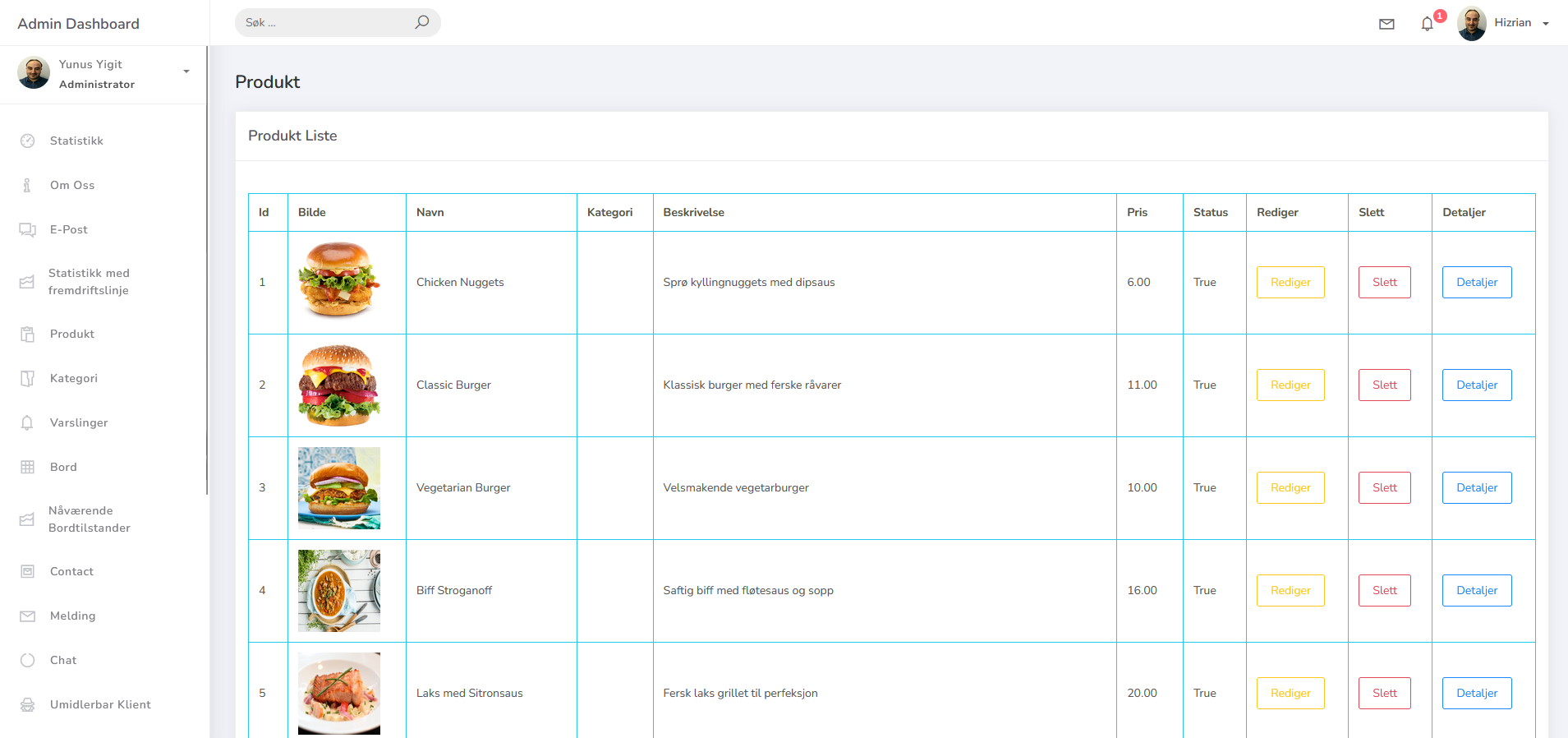The height and width of the screenshot is (738, 1568).
Task: Click the Statistikk gauge icon in sidebar
Action: (28, 141)
